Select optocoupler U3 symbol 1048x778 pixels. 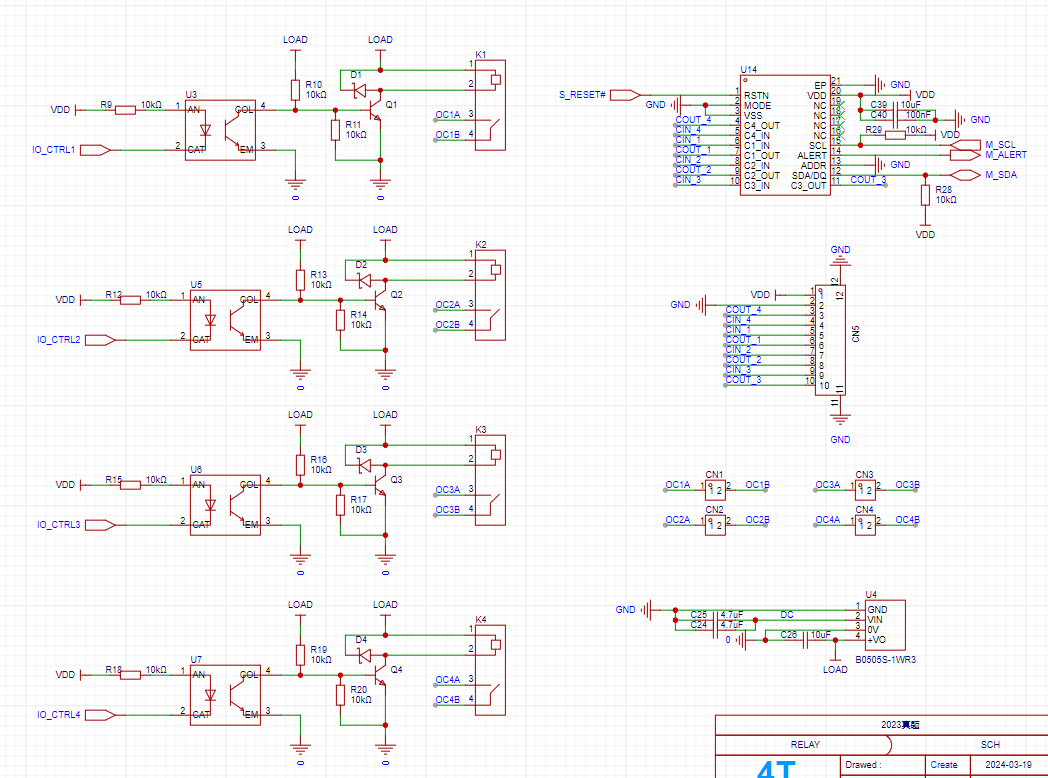click(220, 130)
